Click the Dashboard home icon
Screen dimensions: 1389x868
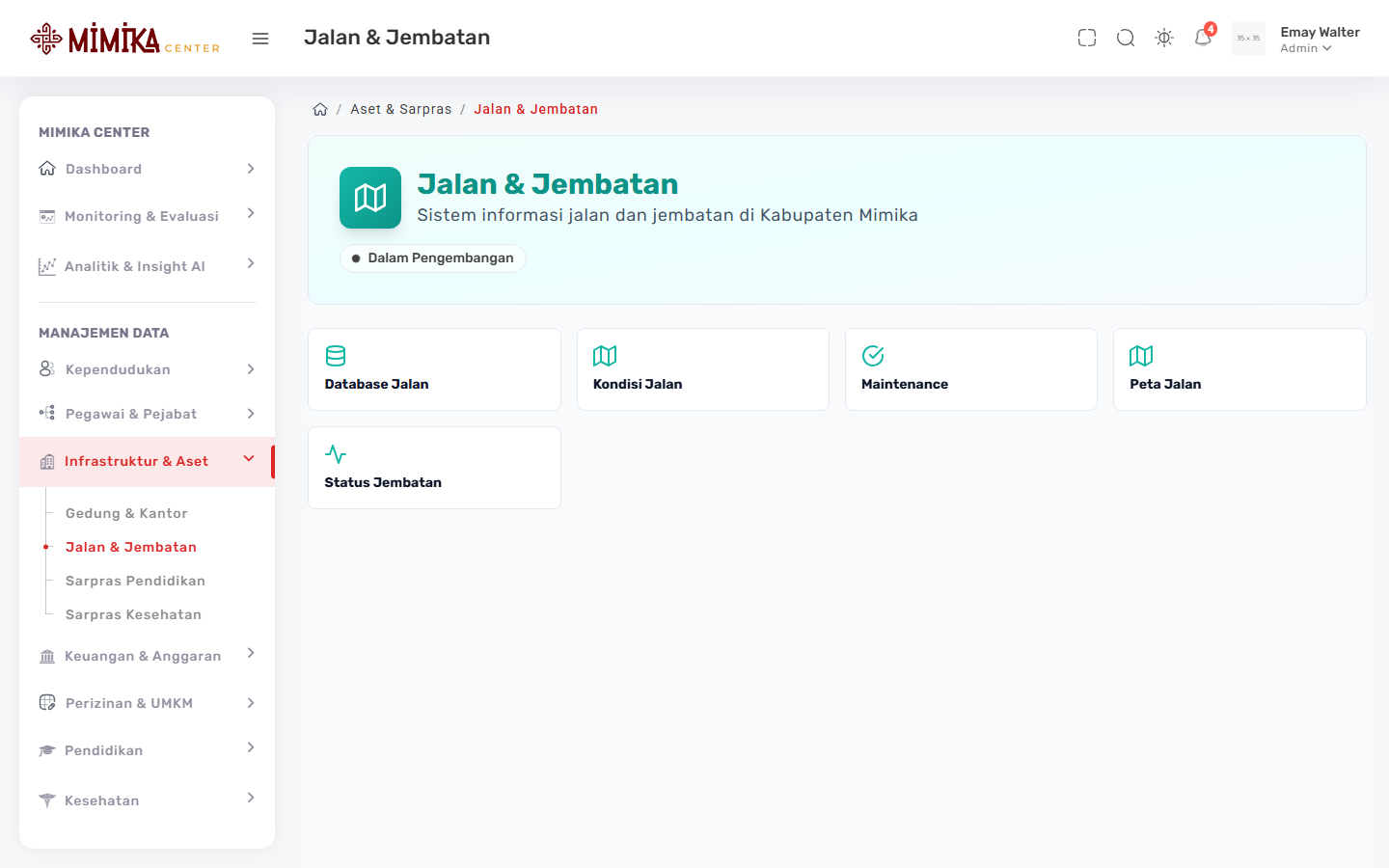click(47, 169)
